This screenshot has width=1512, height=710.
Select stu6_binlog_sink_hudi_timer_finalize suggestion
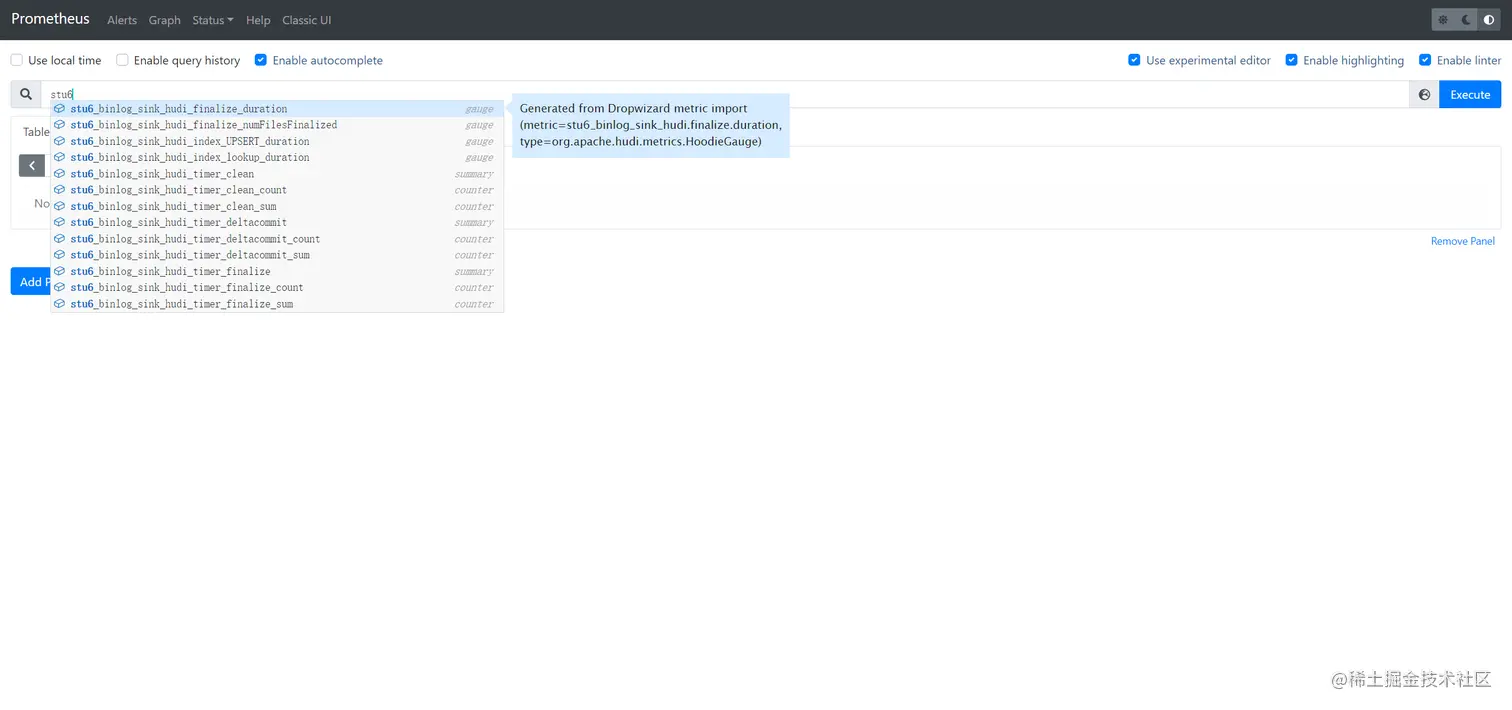tap(277, 271)
